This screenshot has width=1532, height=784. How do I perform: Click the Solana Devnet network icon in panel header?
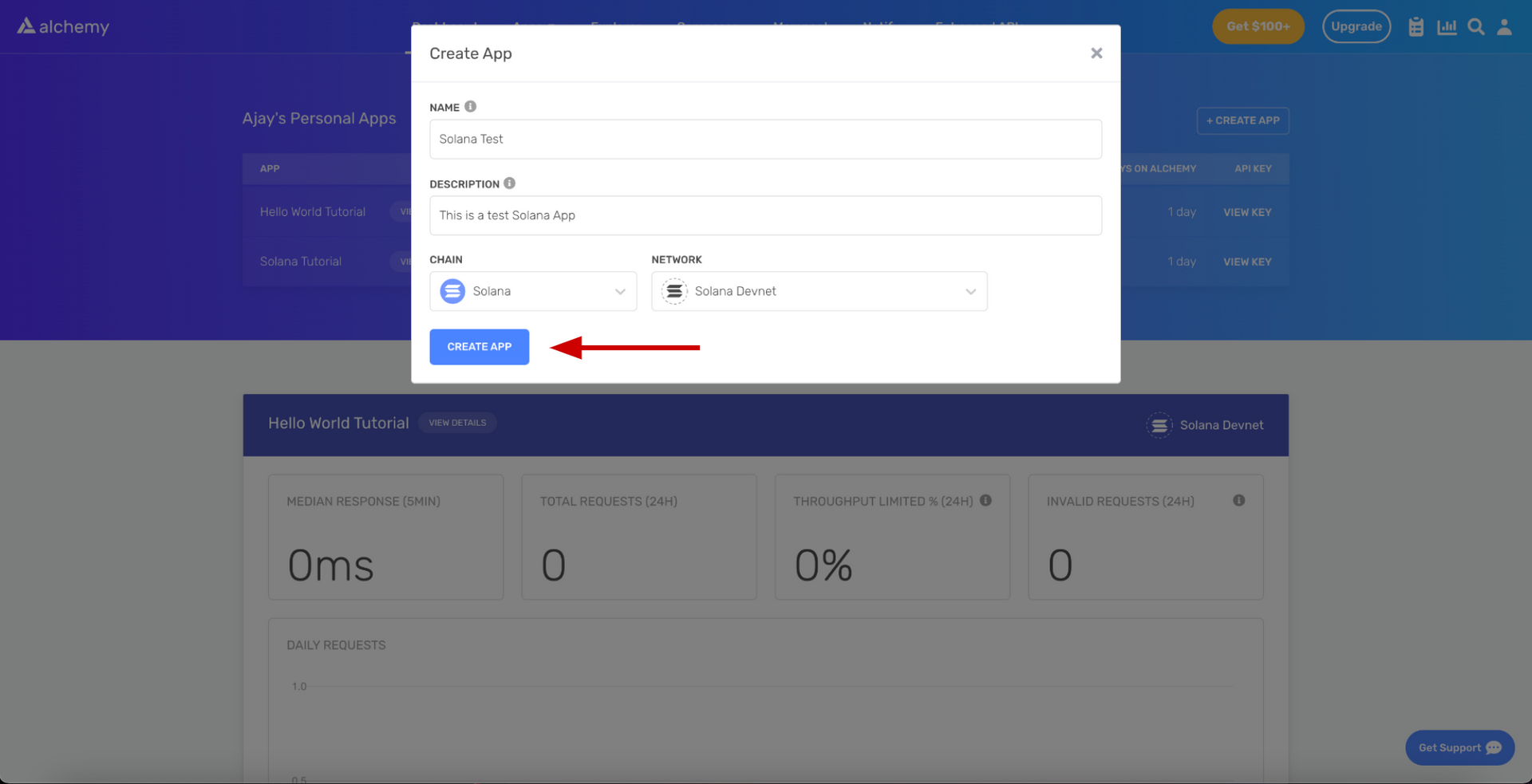(1159, 425)
